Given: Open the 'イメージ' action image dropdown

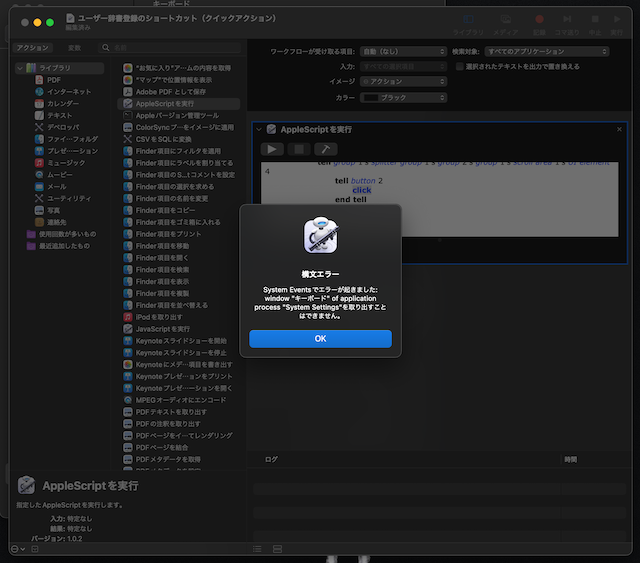Looking at the screenshot, I should click(402, 82).
